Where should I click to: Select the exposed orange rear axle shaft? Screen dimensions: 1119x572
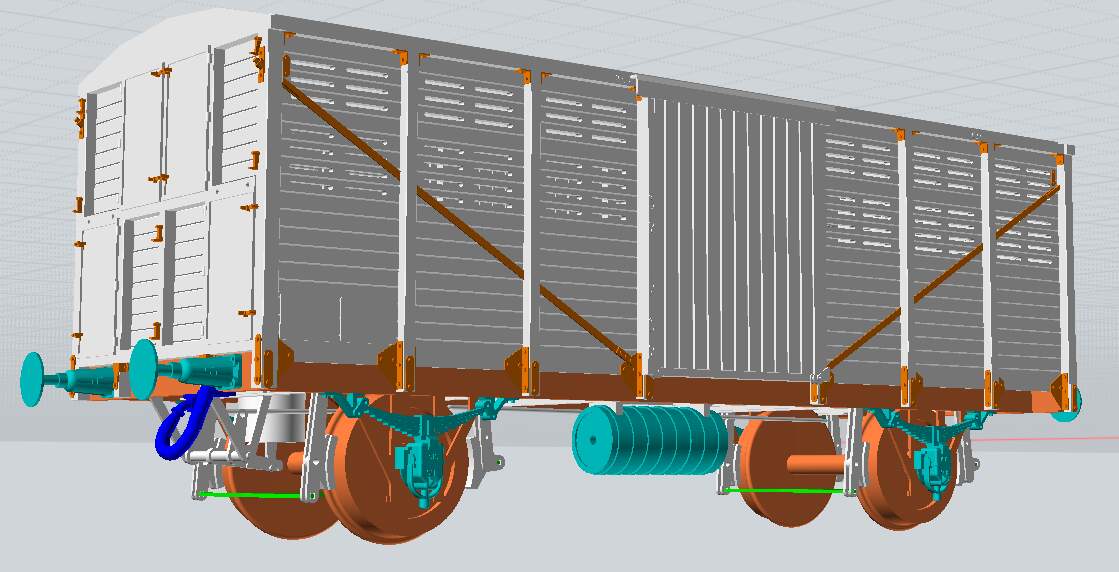coord(812,464)
